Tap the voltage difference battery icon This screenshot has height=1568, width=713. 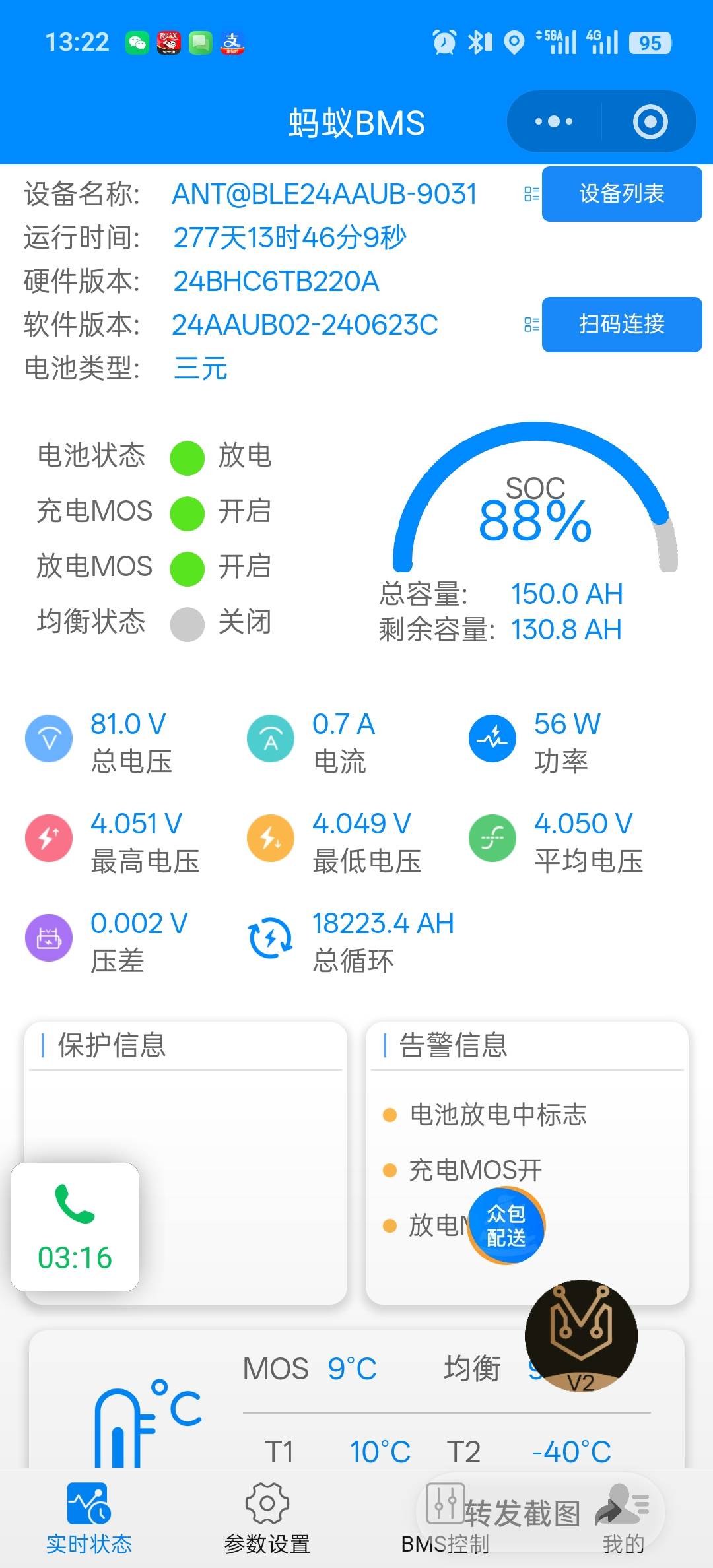[49, 937]
